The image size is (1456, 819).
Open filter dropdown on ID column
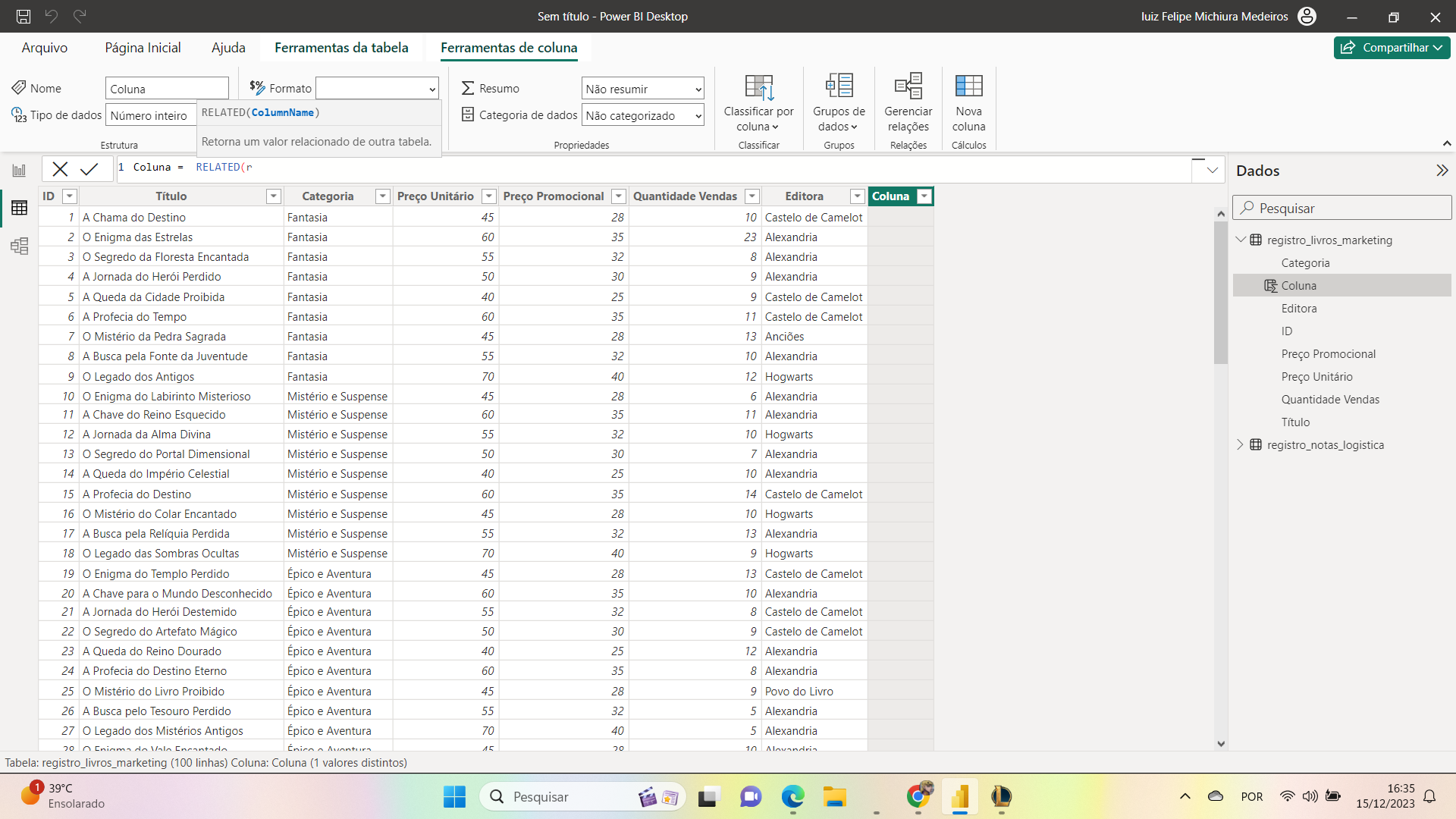[69, 196]
